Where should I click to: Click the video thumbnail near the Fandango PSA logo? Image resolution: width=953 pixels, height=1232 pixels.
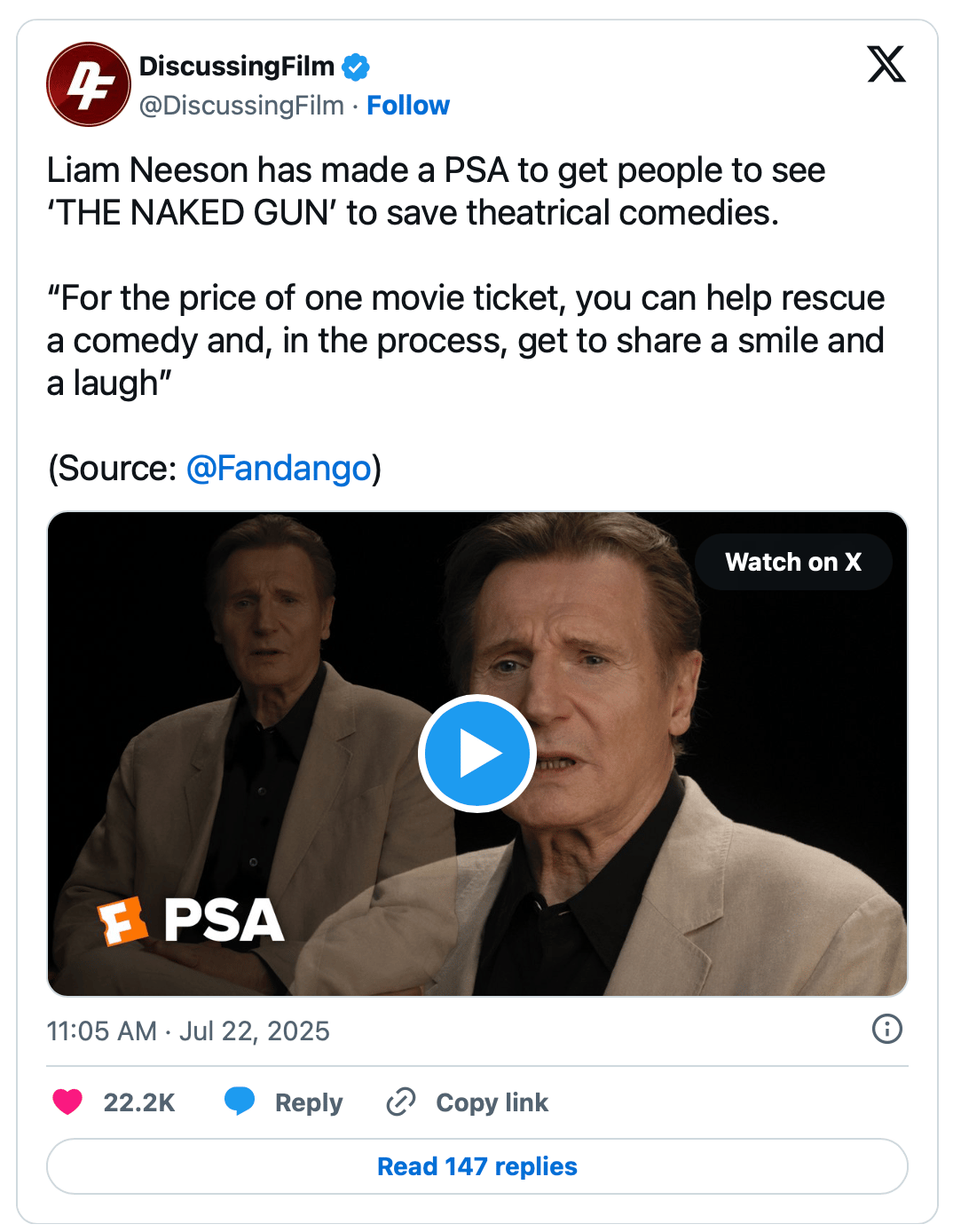(x=192, y=920)
